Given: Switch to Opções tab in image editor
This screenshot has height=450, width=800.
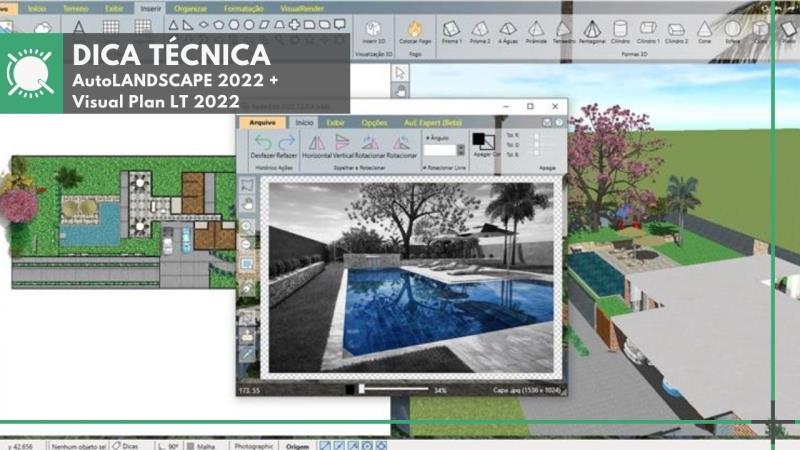Looking at the screenshot, I should point(374,123).
